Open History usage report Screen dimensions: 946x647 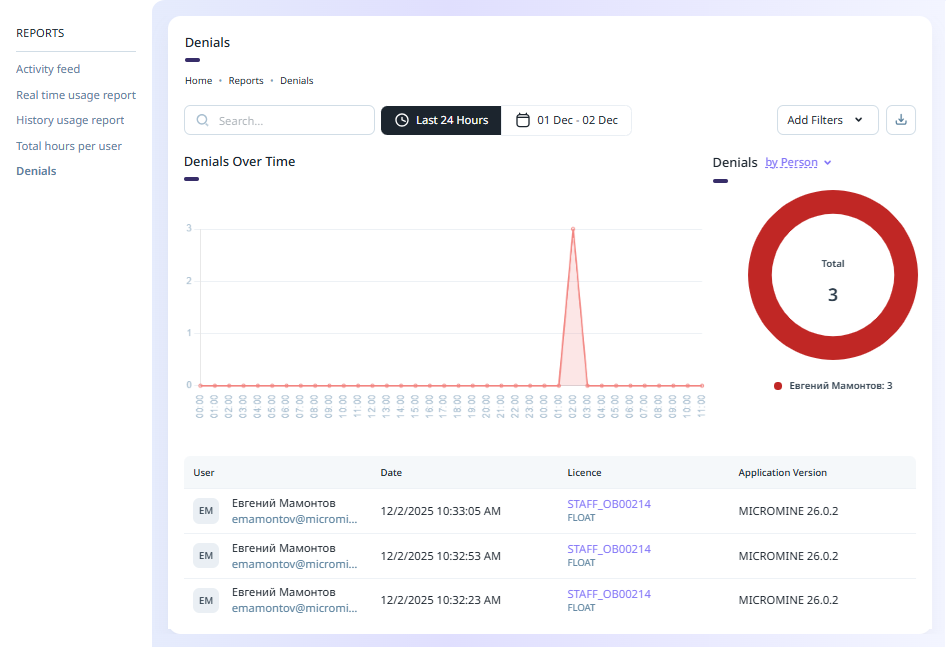pyautogui.click(x=70, y=120)
